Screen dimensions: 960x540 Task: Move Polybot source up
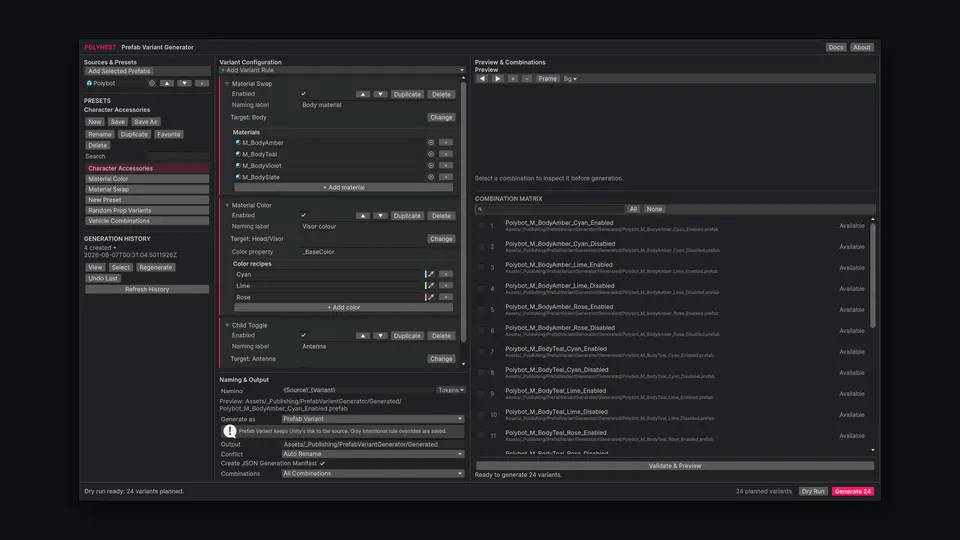(x=167, y=83)
